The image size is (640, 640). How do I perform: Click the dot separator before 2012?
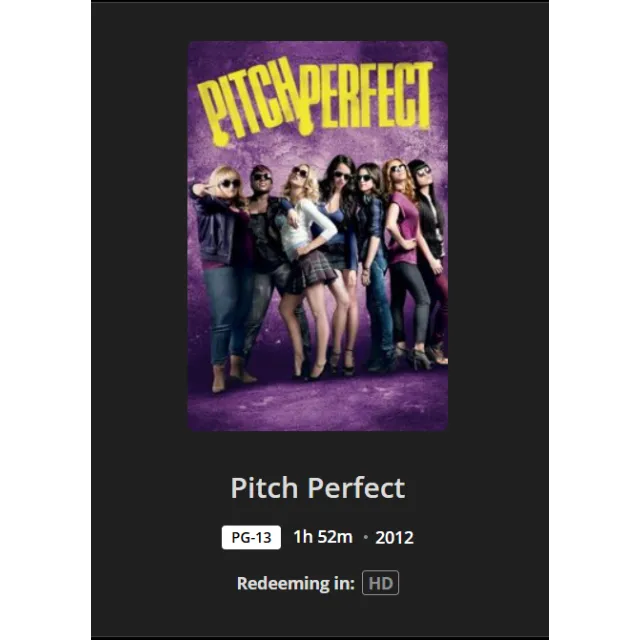coord(365,537)
